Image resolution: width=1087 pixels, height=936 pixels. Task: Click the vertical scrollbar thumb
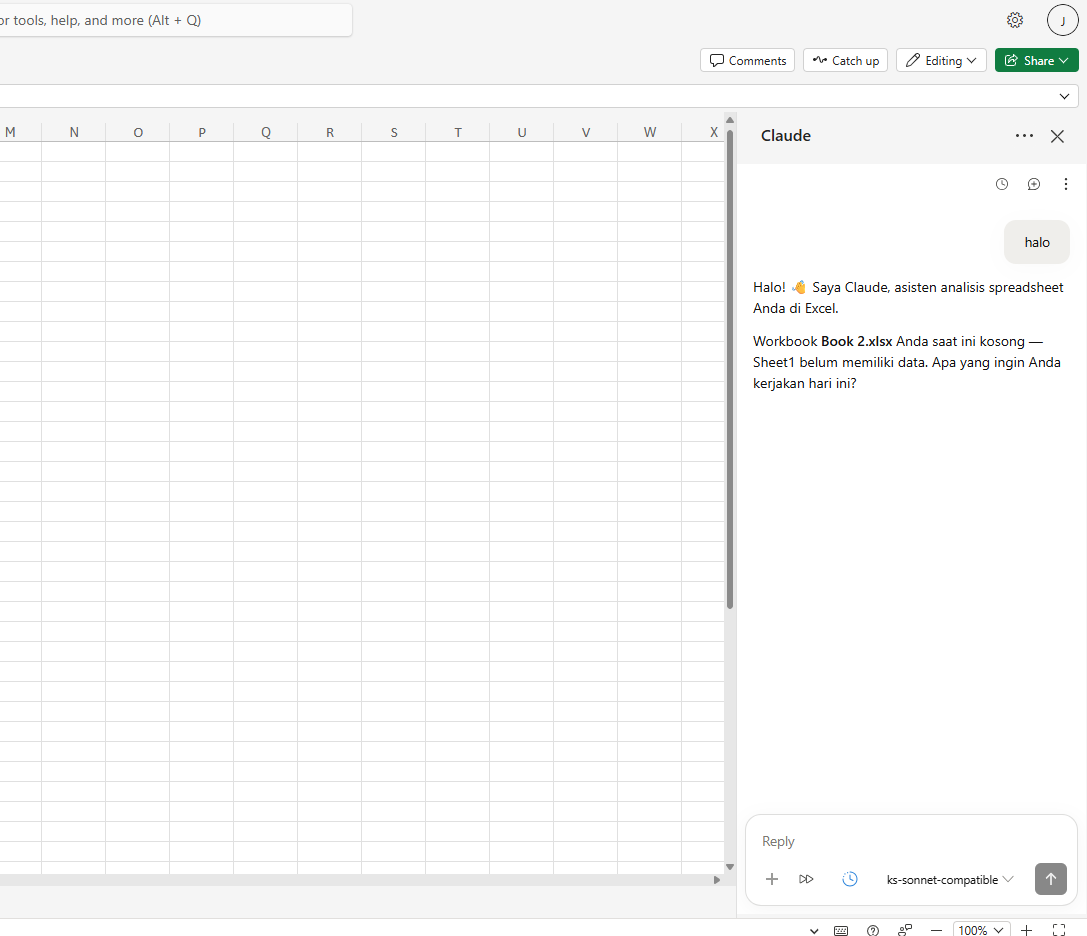coord(729,369)
